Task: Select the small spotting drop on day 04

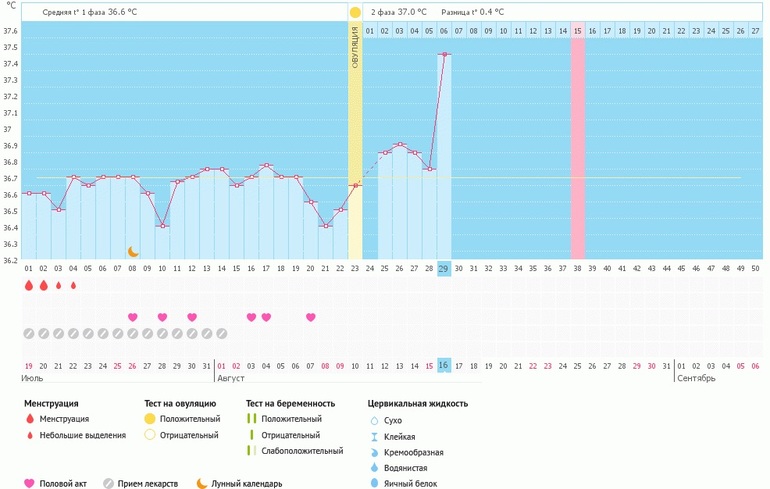Action: [x=73, y=286]
